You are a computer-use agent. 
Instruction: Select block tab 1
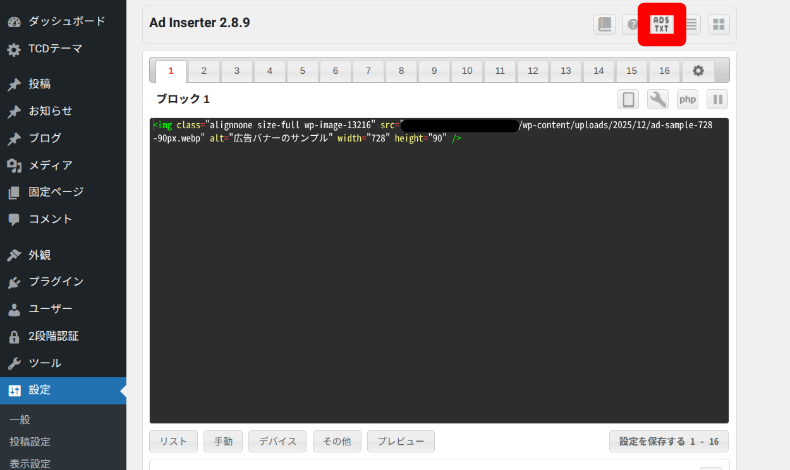[171, 71]
